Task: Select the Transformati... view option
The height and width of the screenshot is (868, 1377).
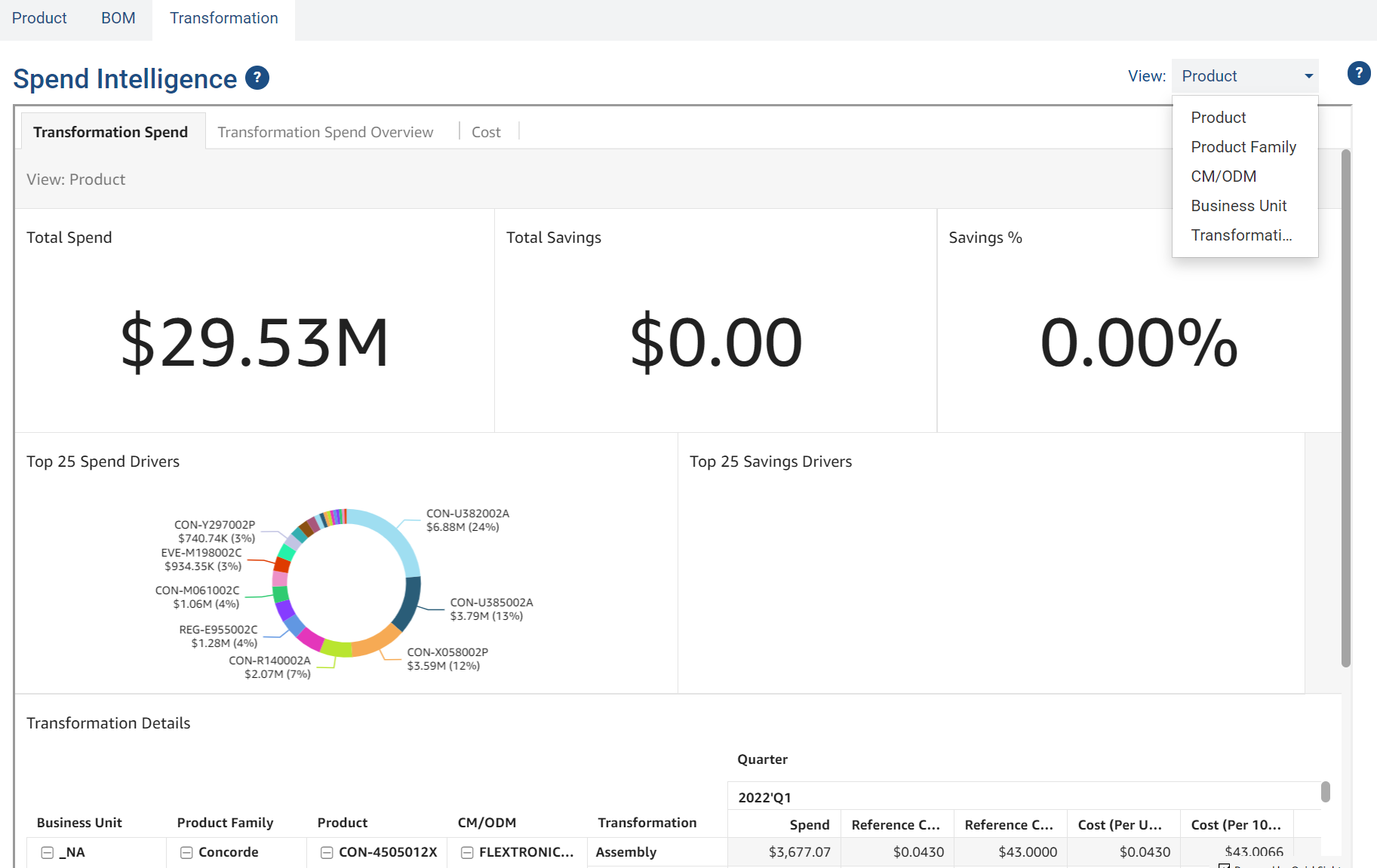Action: 1240,235
